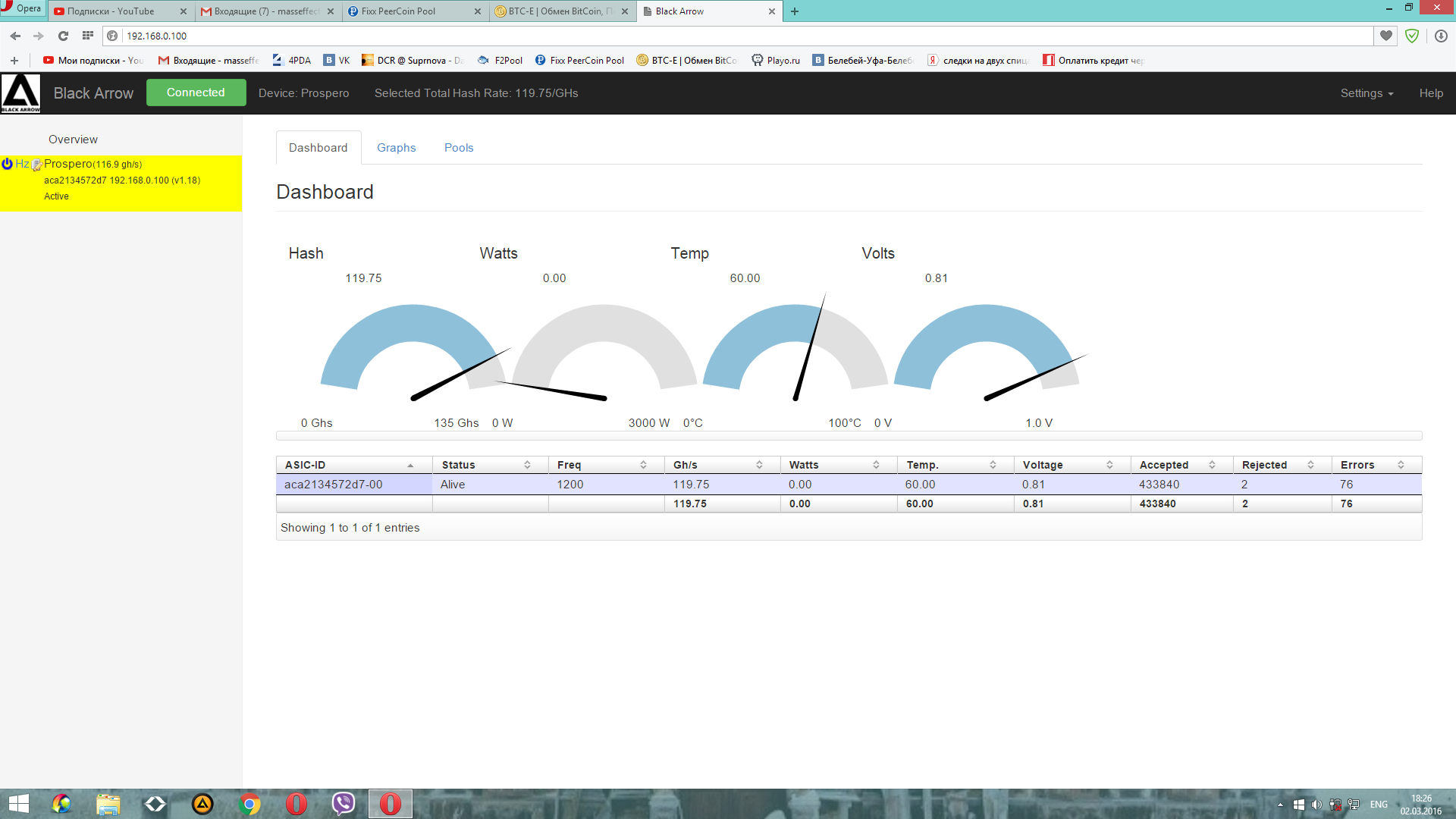The width and height of the screenshot is (1456, 819).
Task: Switch to the Pools tab
Action: pyautogui.click(x=459, y=148)
